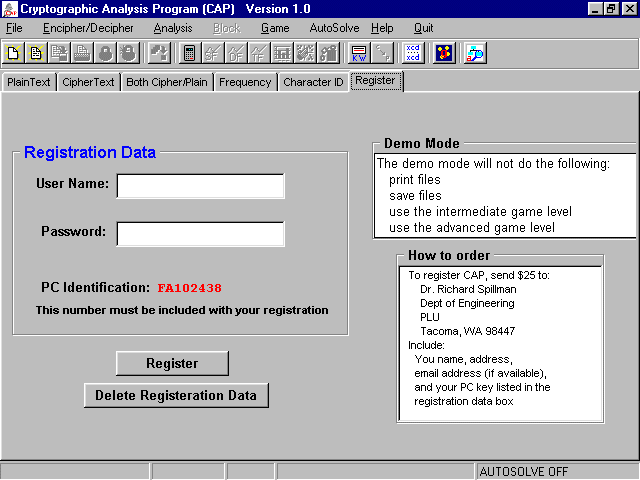The width and height of the screenshot is (640, 480).
Task: Open the Game menu
Action: click(x=275, y=28)
